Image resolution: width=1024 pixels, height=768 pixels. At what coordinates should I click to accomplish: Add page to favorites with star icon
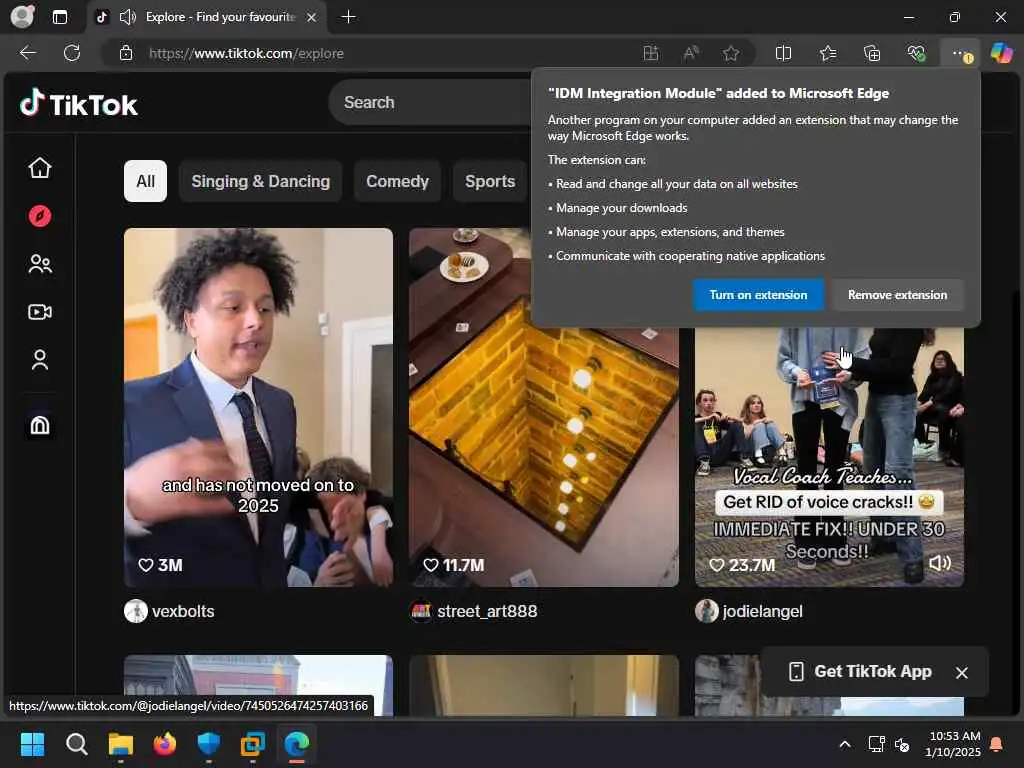tap(731, 54)
